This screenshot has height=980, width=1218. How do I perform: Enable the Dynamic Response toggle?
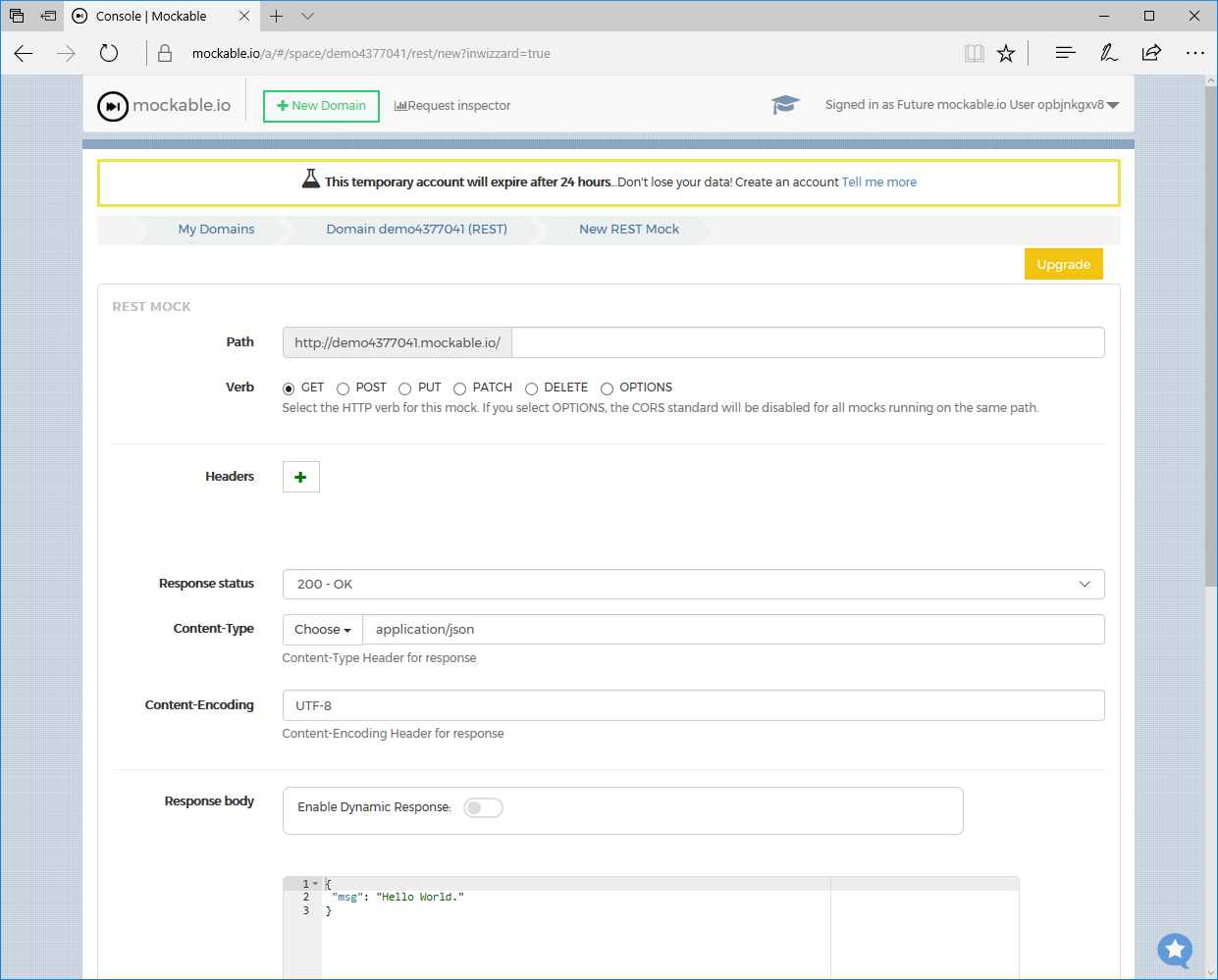[x=483, y=808]
